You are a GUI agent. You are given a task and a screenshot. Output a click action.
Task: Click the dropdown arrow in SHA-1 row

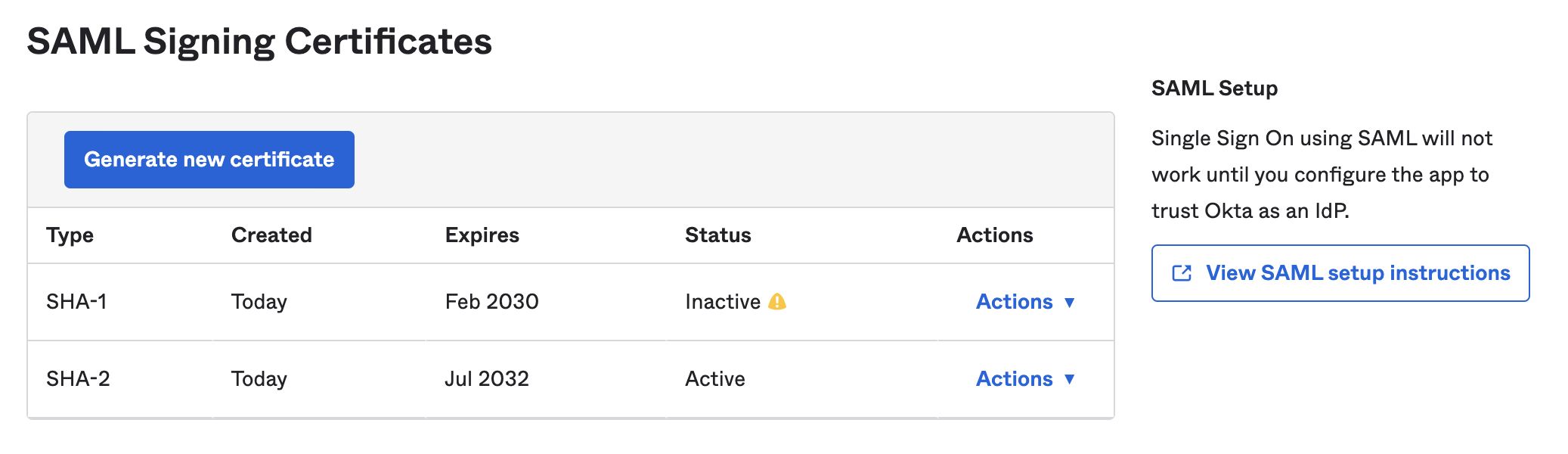(x=1069, y=303)
